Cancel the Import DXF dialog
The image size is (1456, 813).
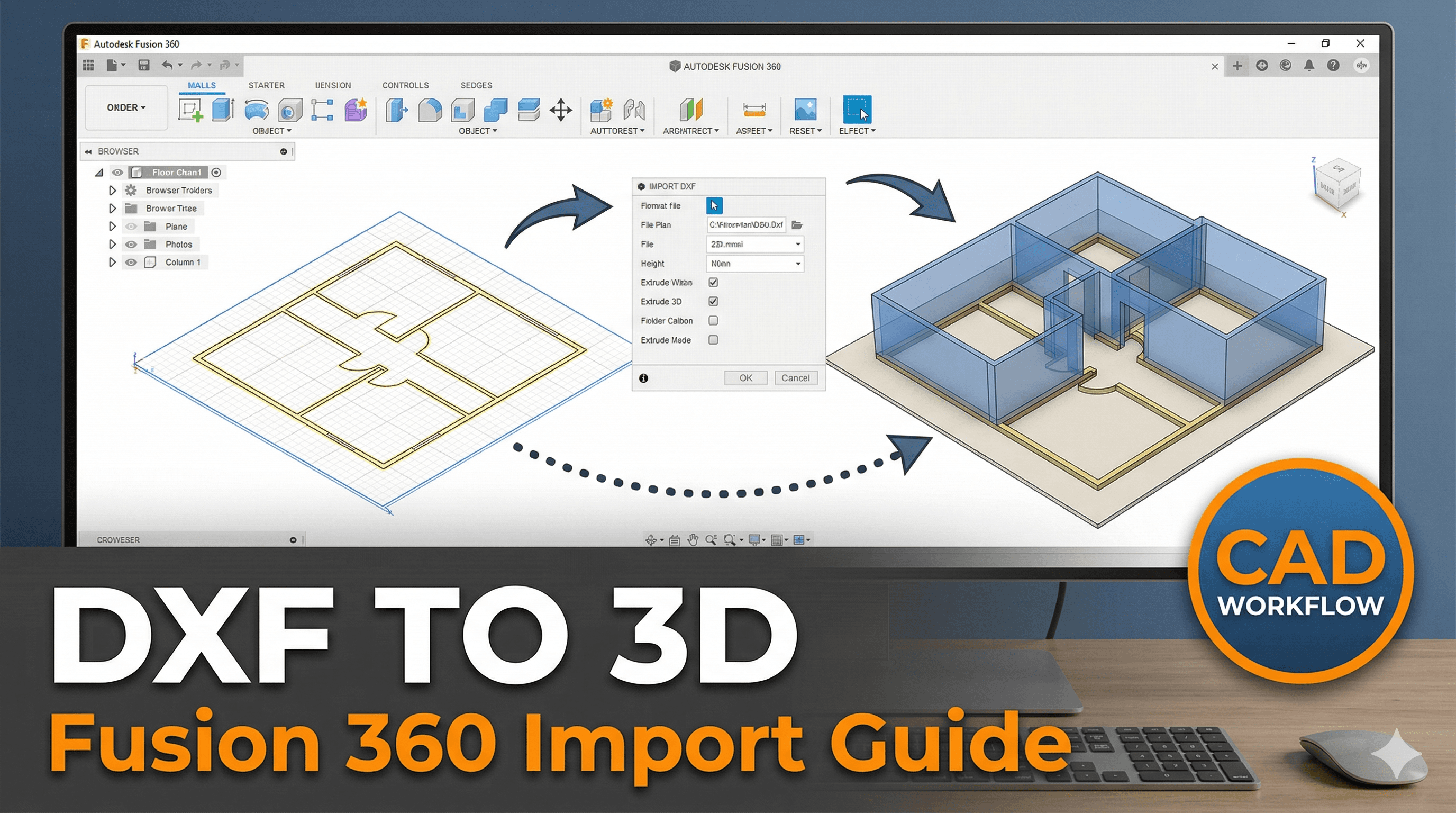click(x=796, y=378)
